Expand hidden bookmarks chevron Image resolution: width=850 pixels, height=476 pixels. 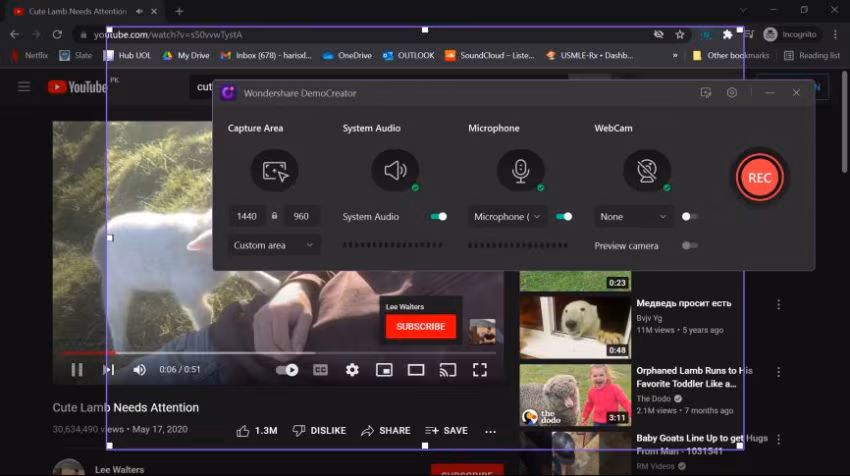click(675, 55)
